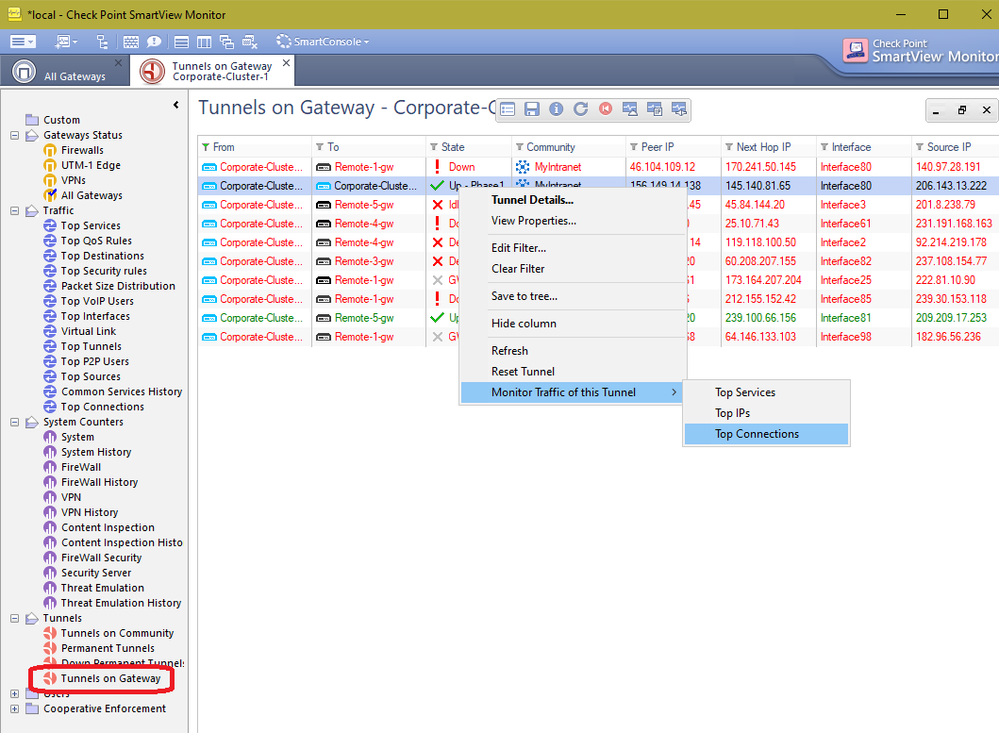Screen dimensions: 999x733
Task: Click the red reset tunnel icon in toolbar
Action: click(x=605, y=109)
